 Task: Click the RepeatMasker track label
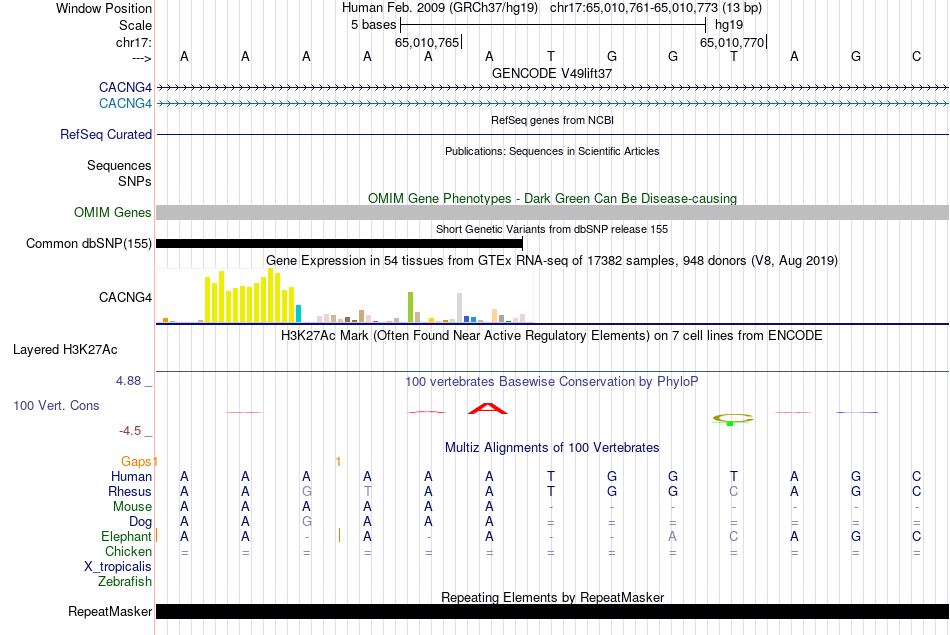click(110, 611)
